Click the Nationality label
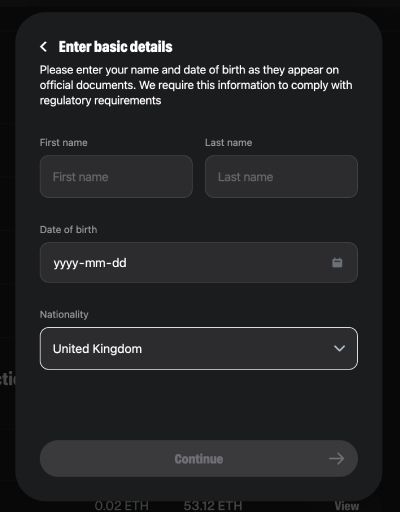This screenshot has height=512, width=400. (x=64, y=314)
